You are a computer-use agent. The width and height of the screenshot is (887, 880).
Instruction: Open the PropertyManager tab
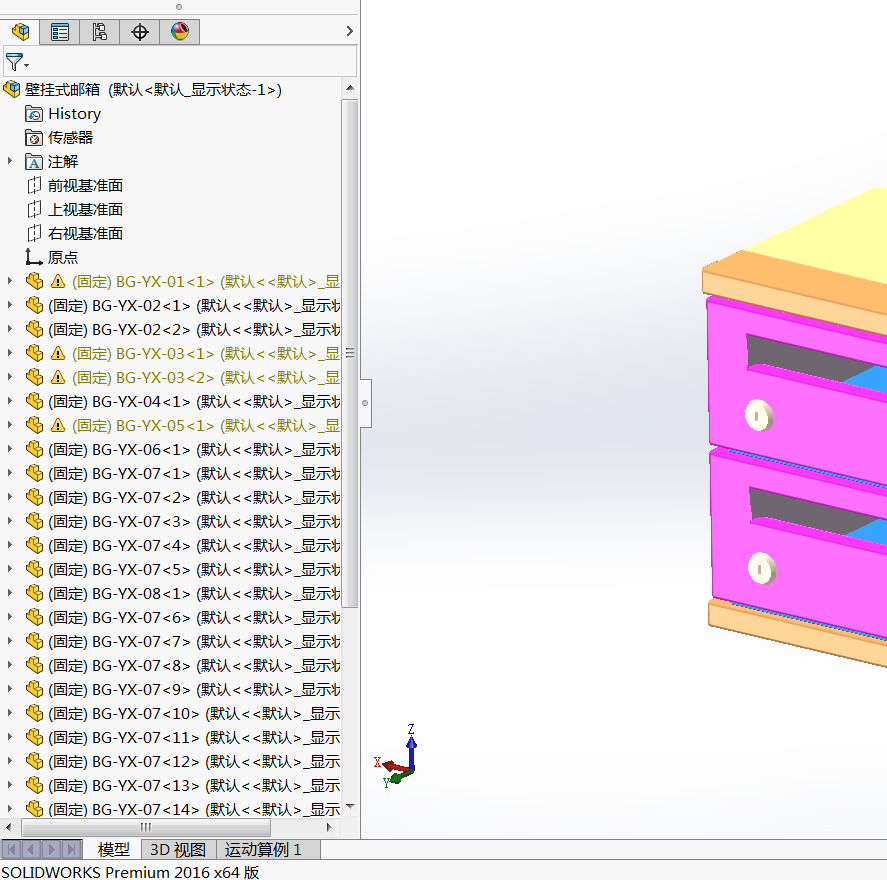[x=60, y=32]
